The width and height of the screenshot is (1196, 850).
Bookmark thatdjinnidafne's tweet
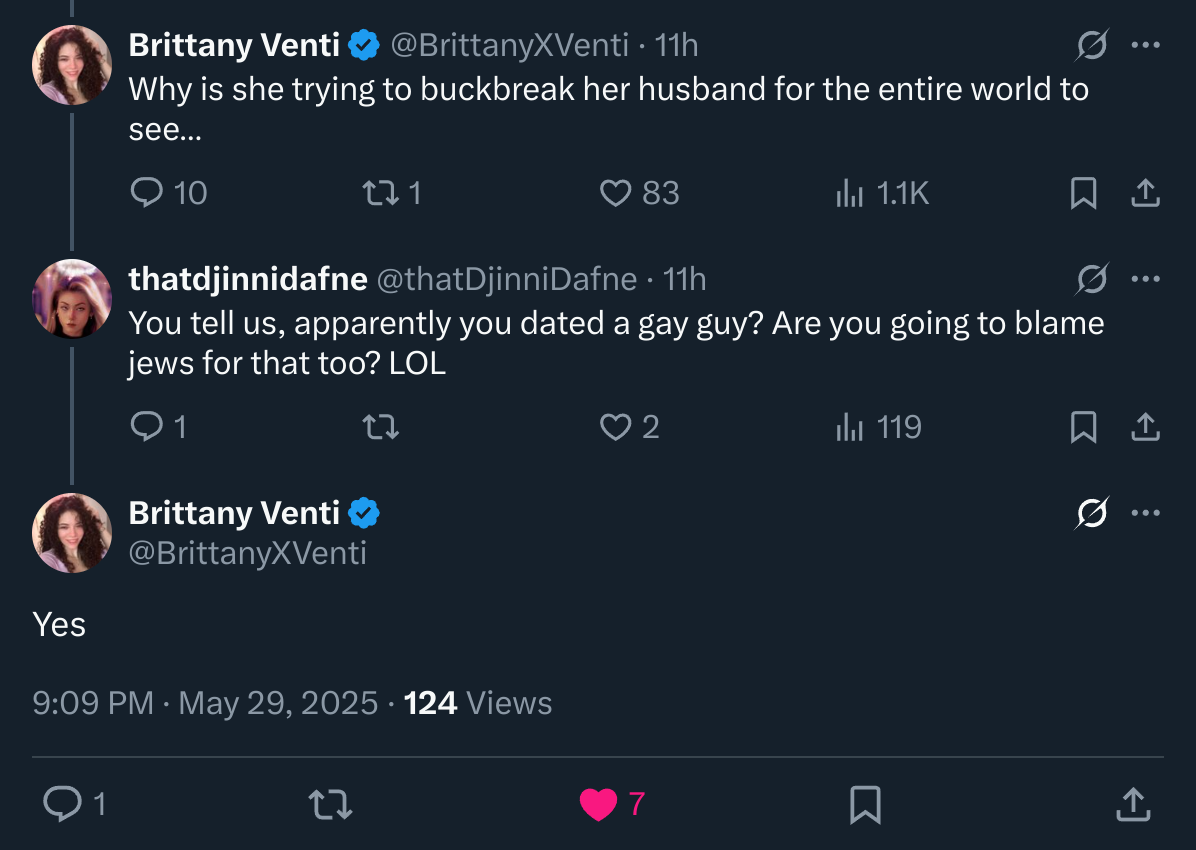click(1083, 428)
